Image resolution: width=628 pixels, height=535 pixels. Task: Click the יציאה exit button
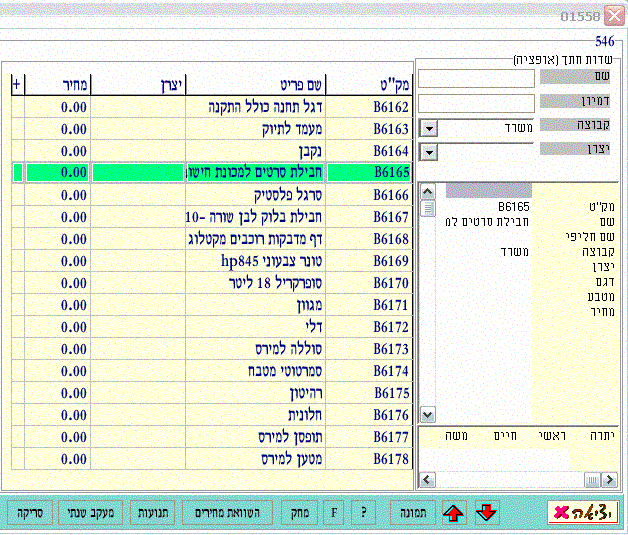tap(583, 512)
